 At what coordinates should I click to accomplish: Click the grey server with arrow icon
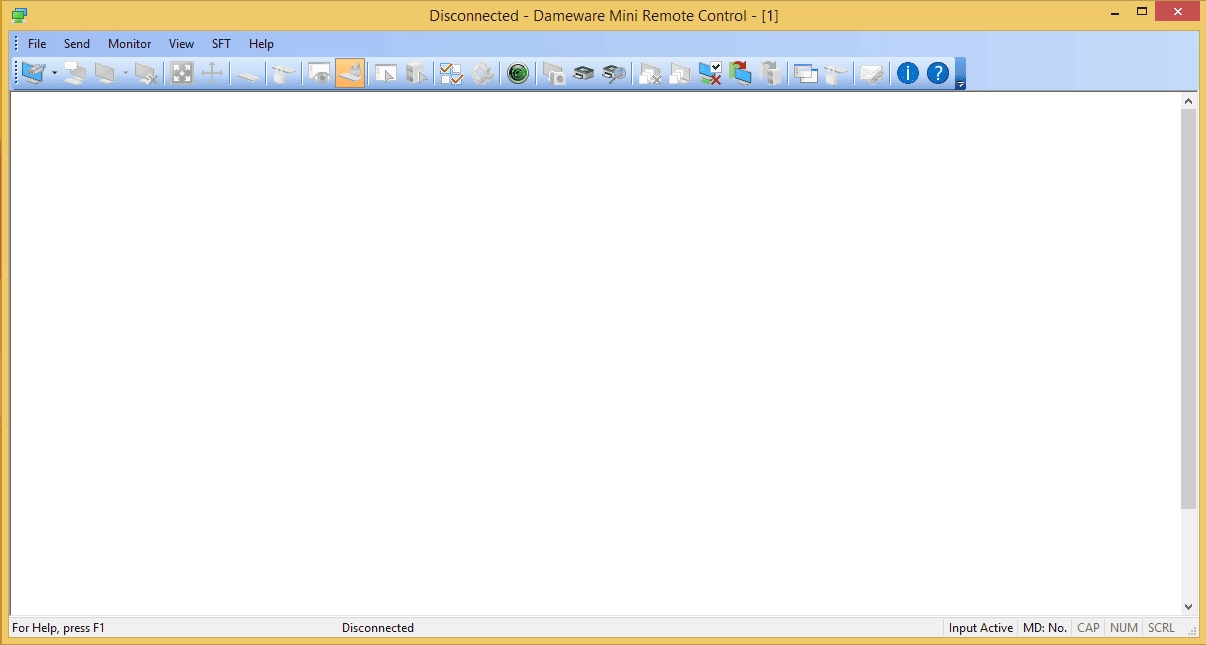771,73
